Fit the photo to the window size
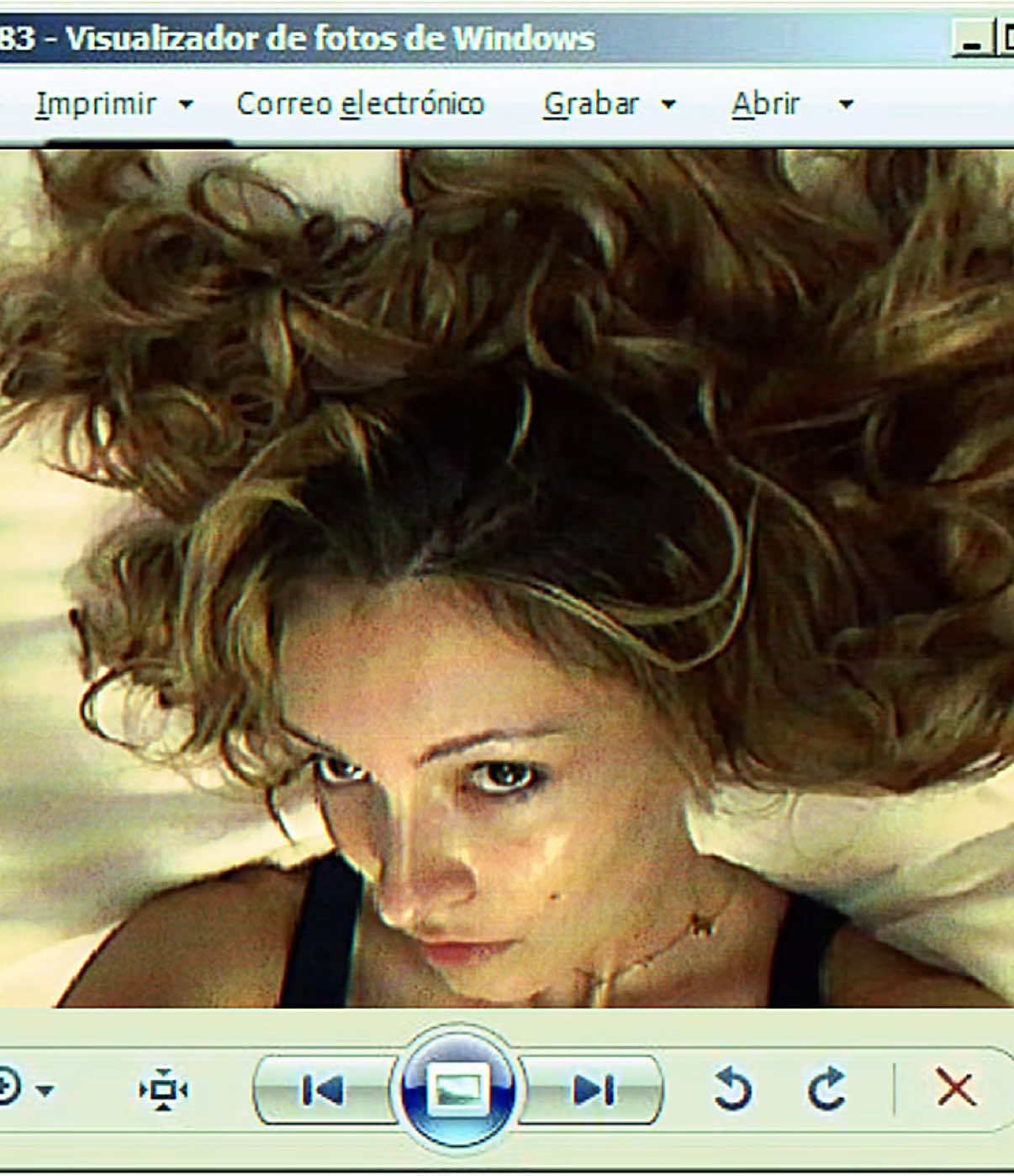 (x=163, y=1090)
